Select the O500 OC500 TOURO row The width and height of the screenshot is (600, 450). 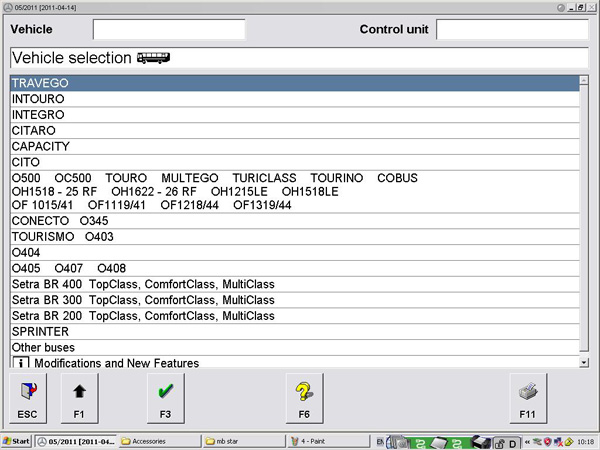295,192
